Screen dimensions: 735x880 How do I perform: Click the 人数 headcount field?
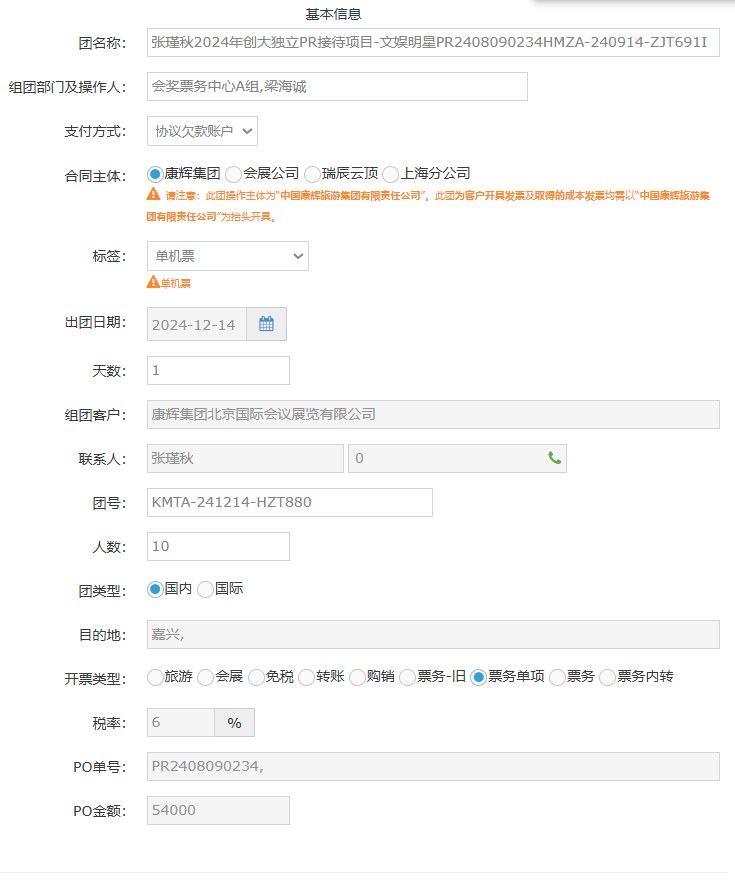point(218,546)
